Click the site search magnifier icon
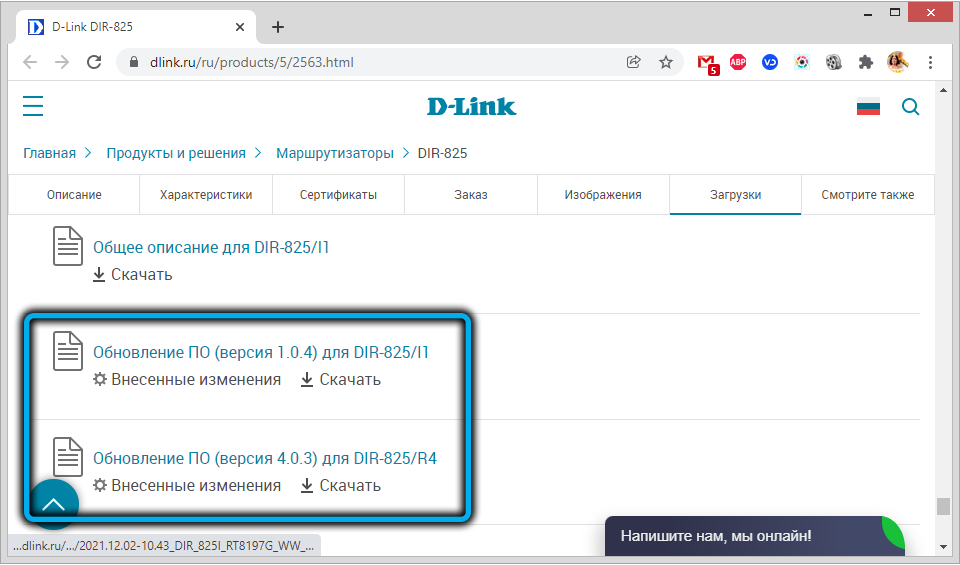The image size is (960, 565). pos(910,106)
